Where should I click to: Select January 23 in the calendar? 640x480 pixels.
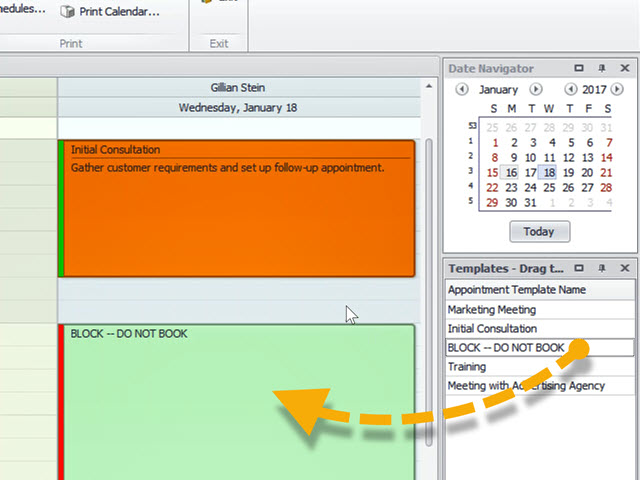pyautogui.click(x=511, y=188)
